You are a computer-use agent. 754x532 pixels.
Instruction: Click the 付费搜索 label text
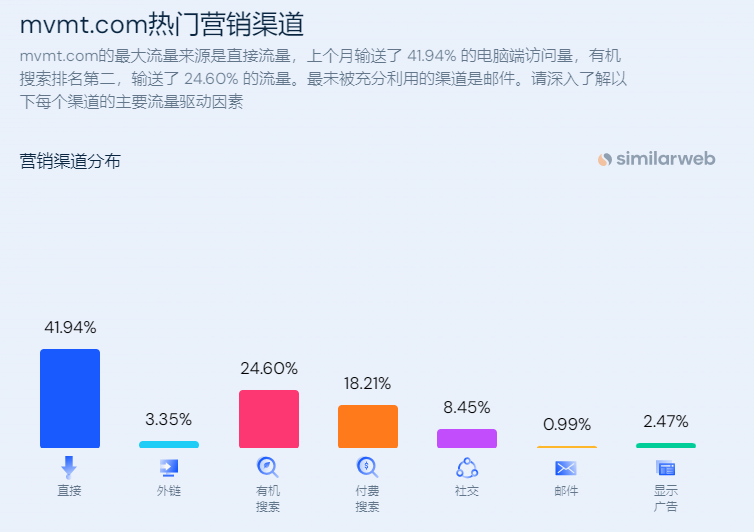pyautogui.click(x=367, y=499)
